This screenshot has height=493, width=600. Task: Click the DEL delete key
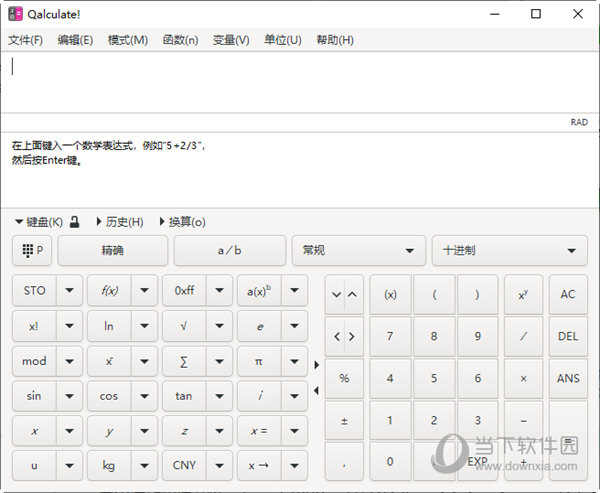pyautogui.click(x=568, y=336)
